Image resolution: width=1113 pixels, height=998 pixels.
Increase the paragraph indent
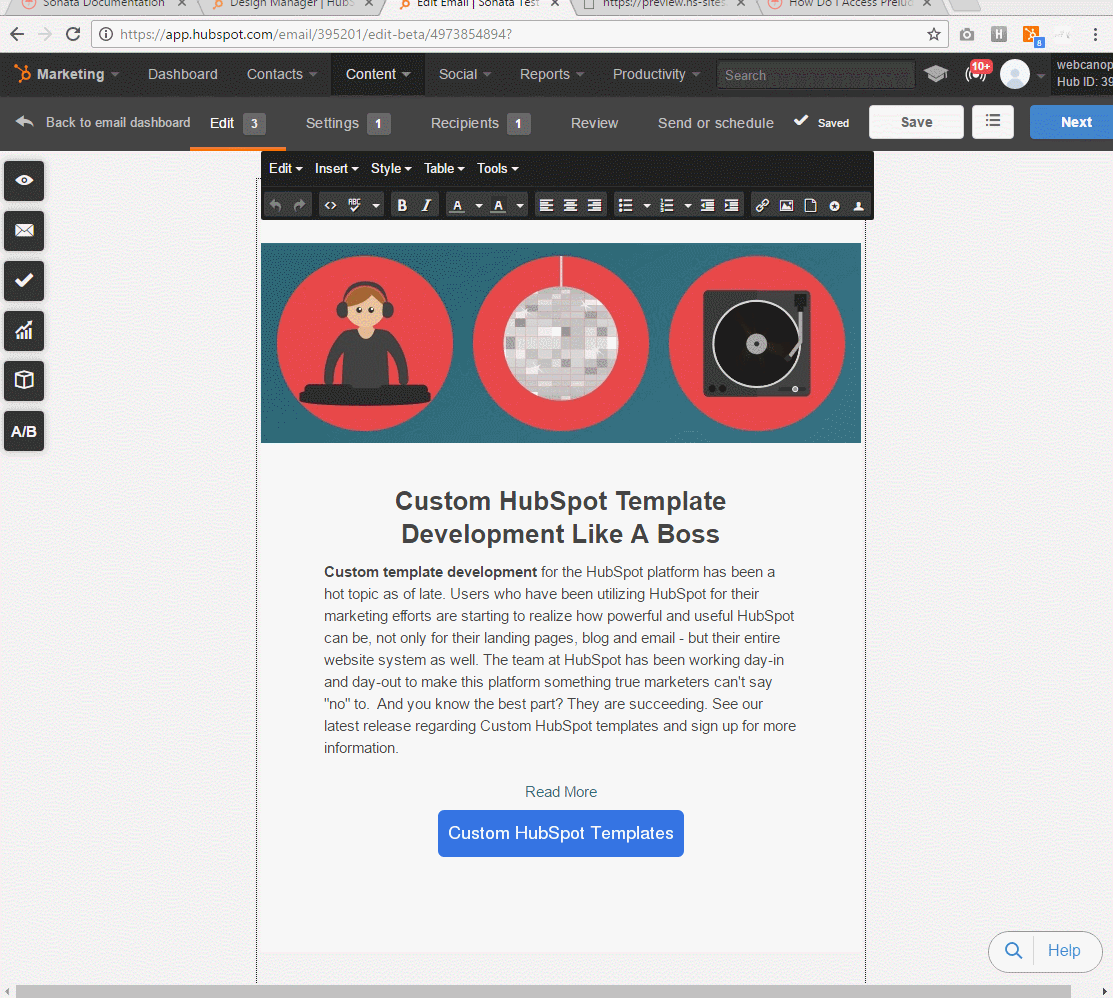coord(731,206)
